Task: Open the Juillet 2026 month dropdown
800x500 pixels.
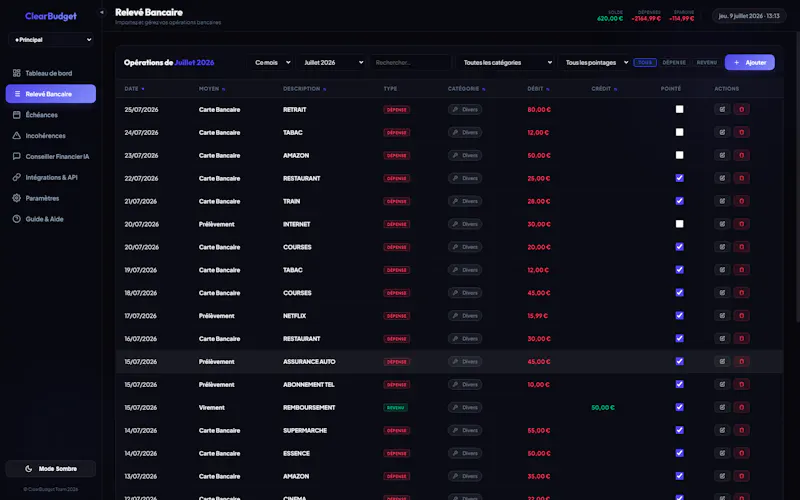Action: (332, 62)
